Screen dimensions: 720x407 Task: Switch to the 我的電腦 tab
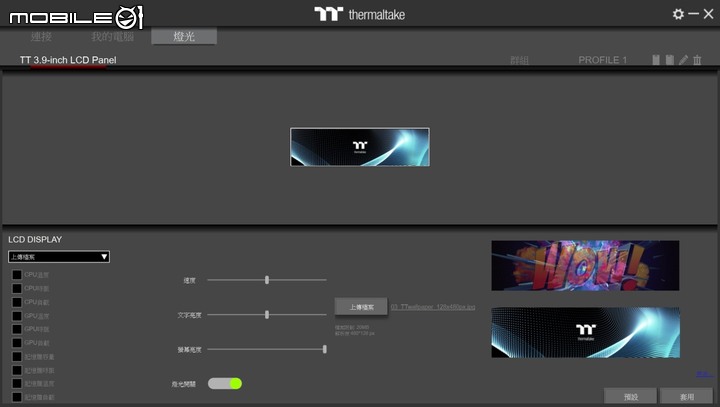(x=112, y=36)
